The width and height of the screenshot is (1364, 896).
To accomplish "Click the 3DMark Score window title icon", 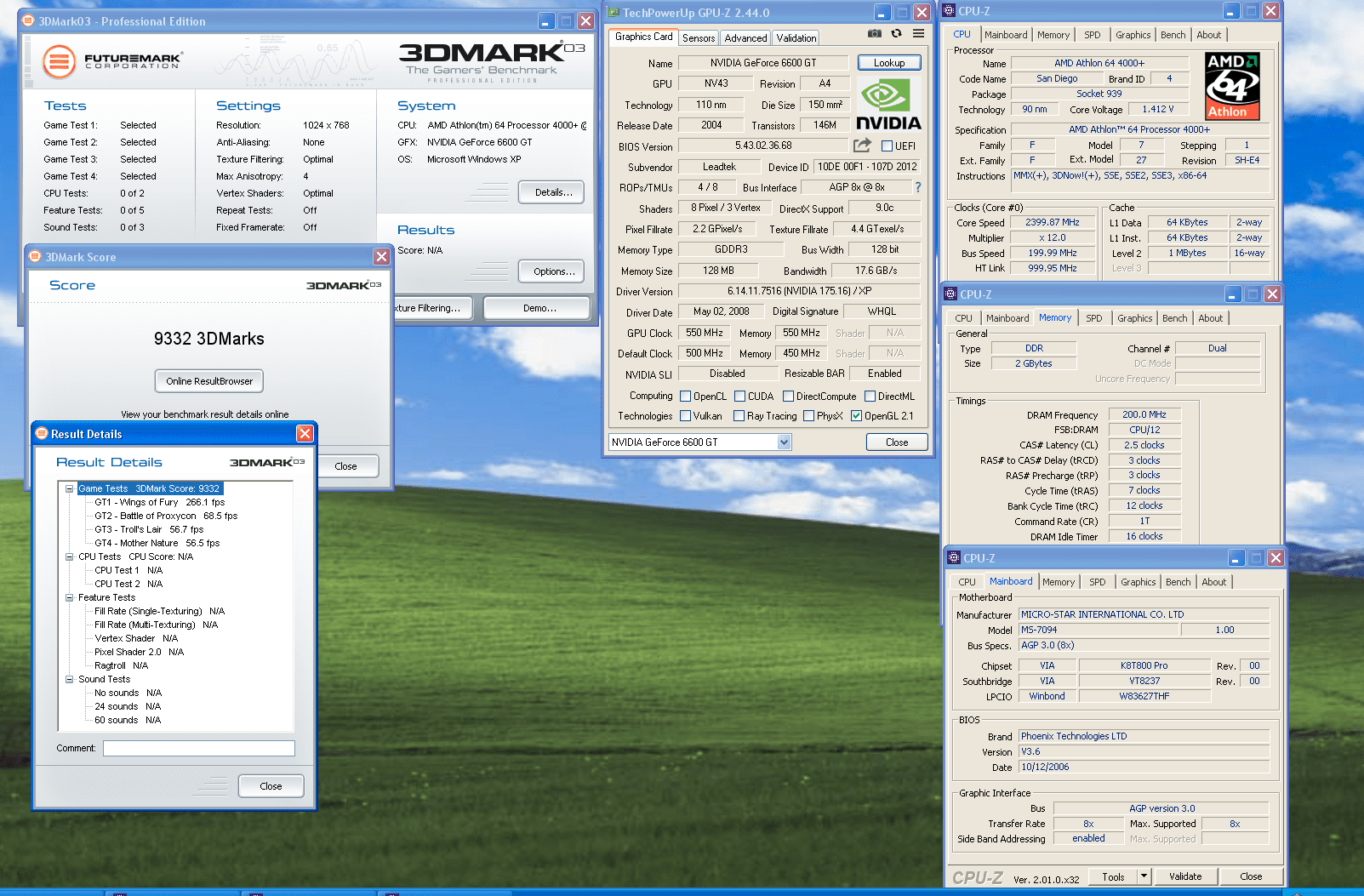I will click(x=35, y=257).
